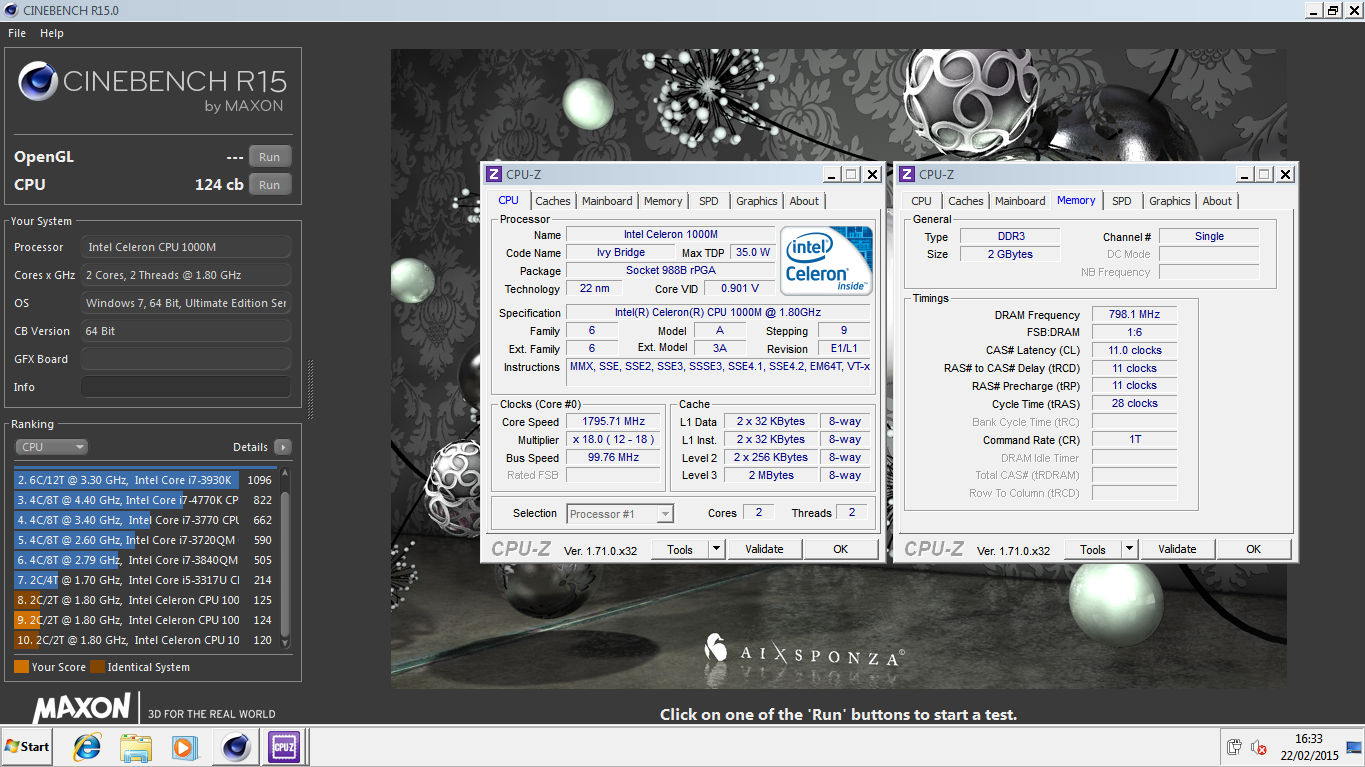Click Validate in Memory CPU-Z window

coord(1177,549)
